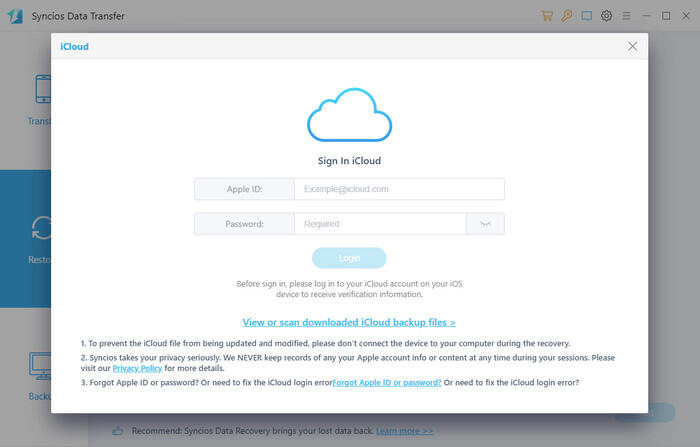Click the key register icon
Image resolution: width=700 pixels, height=447 pixels.
[567, 16]
